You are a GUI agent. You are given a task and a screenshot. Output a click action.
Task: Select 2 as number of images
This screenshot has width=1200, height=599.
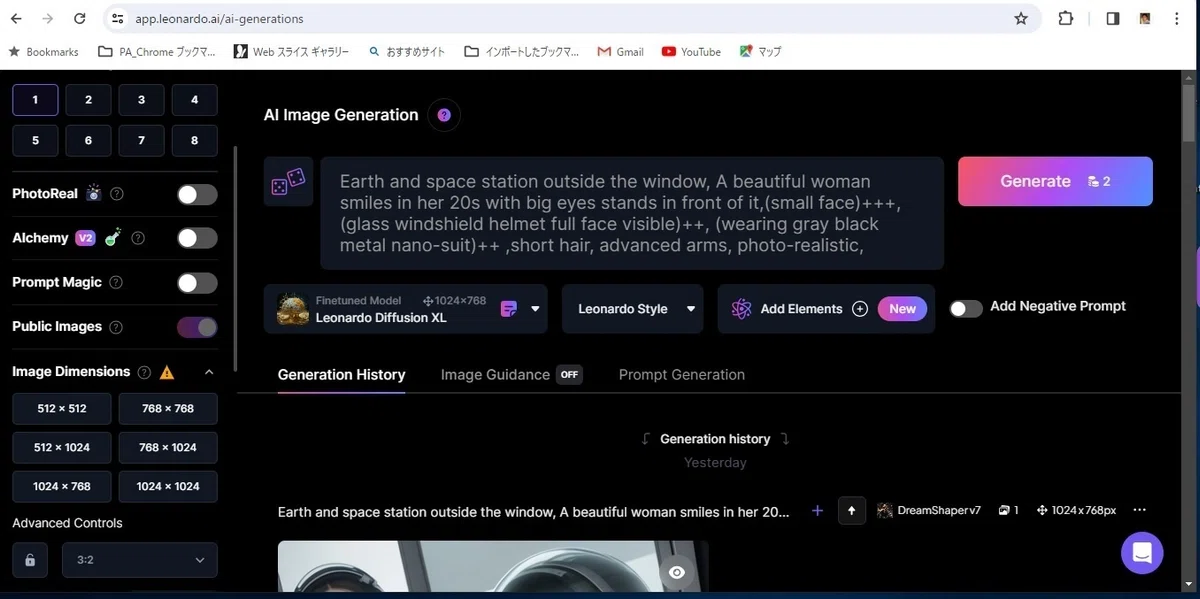pos(88,99)
